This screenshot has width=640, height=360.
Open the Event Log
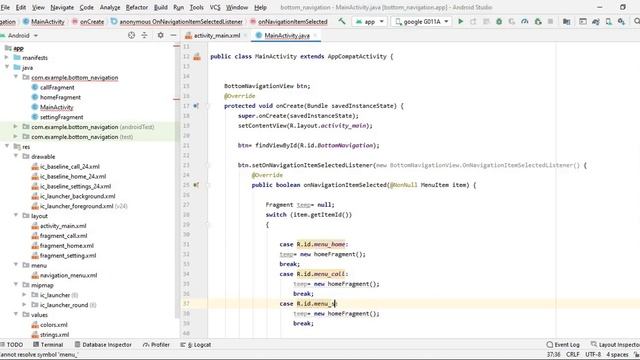pos(563,345)
